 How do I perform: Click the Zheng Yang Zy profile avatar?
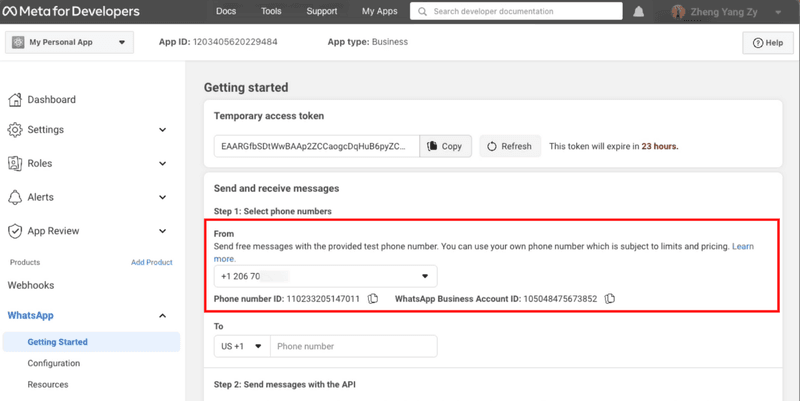tap(678, 12)
